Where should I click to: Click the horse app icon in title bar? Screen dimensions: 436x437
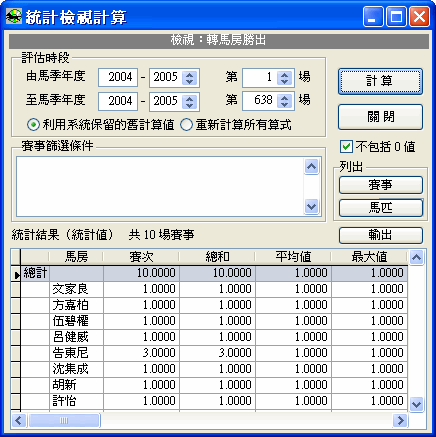coord(14,16)
